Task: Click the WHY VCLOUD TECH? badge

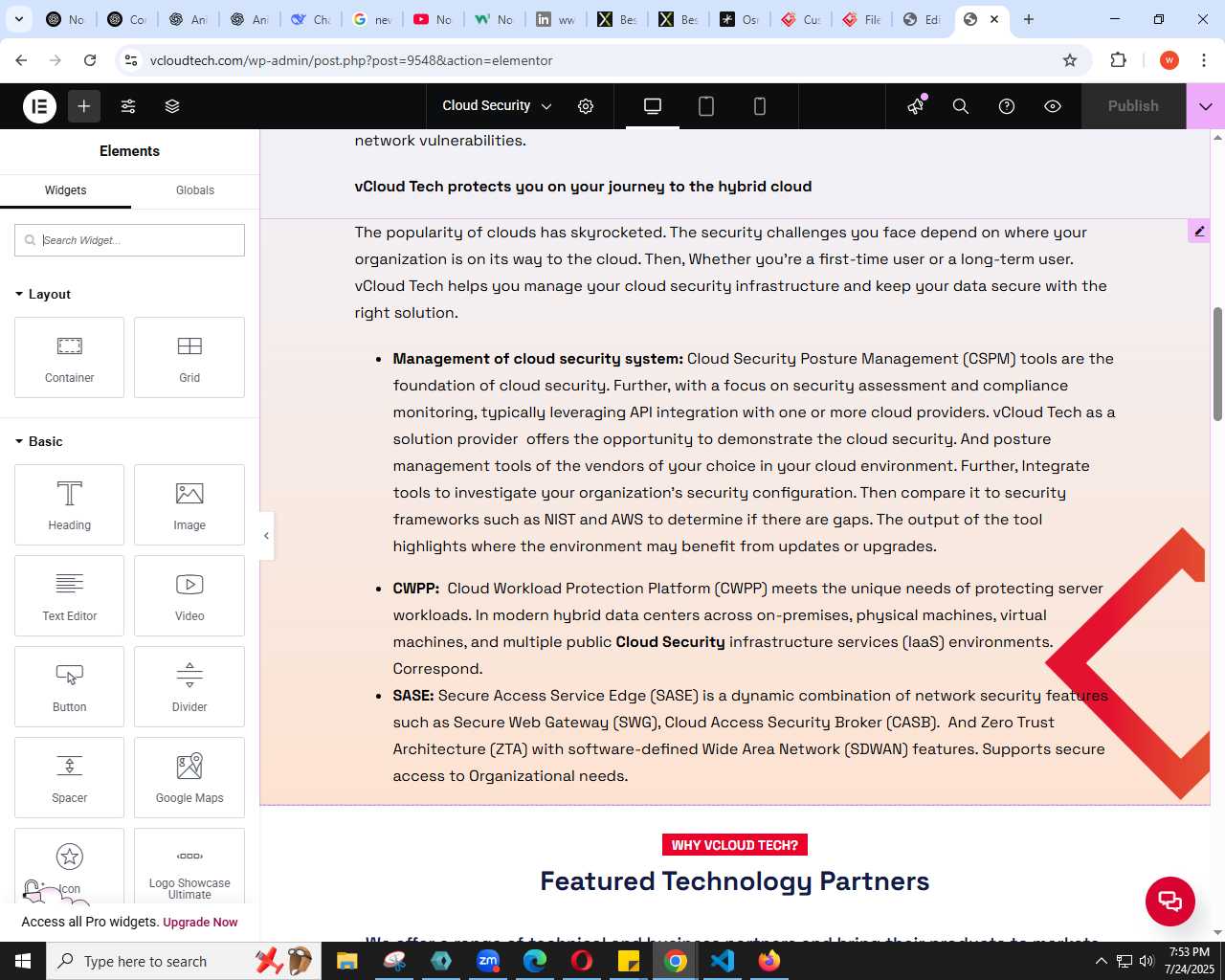Action: (735, 845)
